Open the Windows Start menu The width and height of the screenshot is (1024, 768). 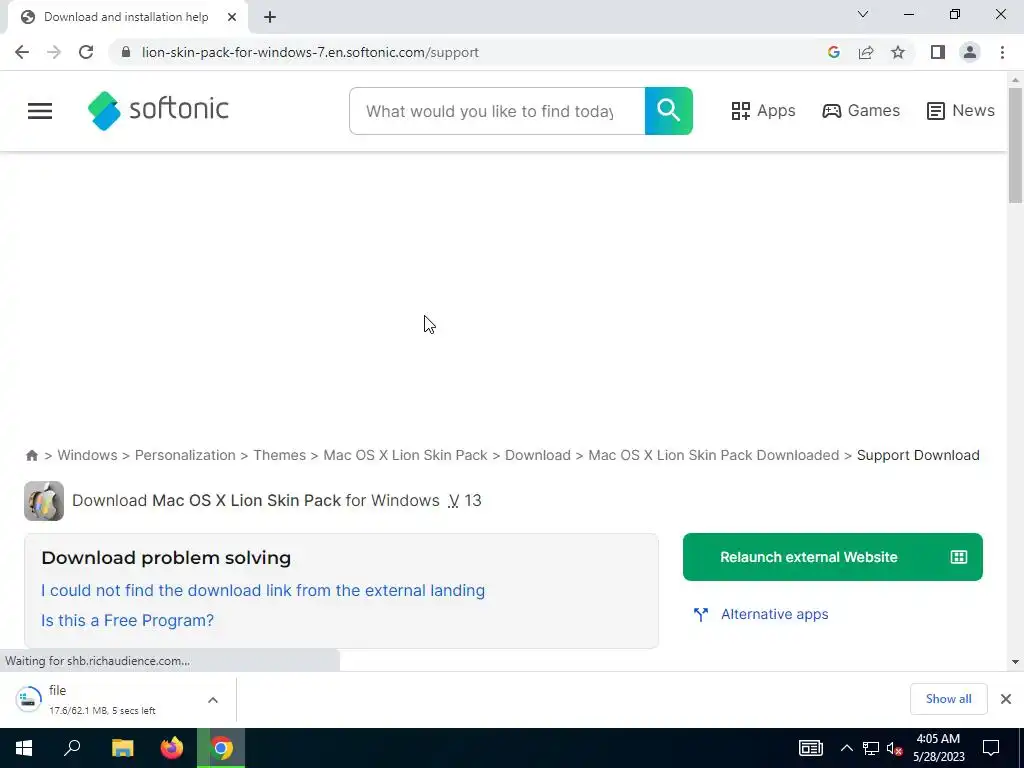tap(24, 748)
